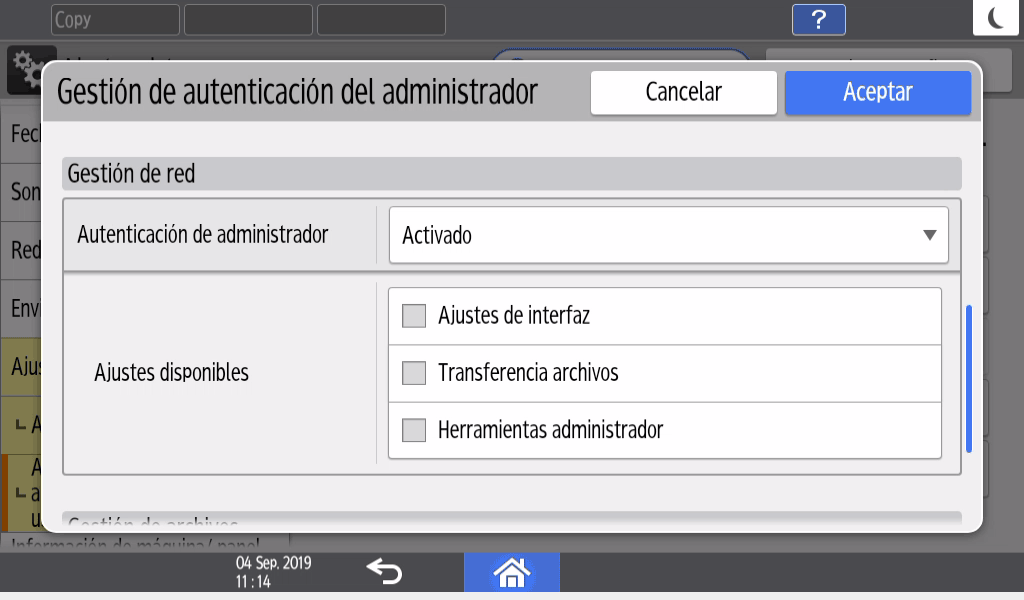Click the Ajustes disponibles label
1024x600 pixels.
(x=171, y=373)
